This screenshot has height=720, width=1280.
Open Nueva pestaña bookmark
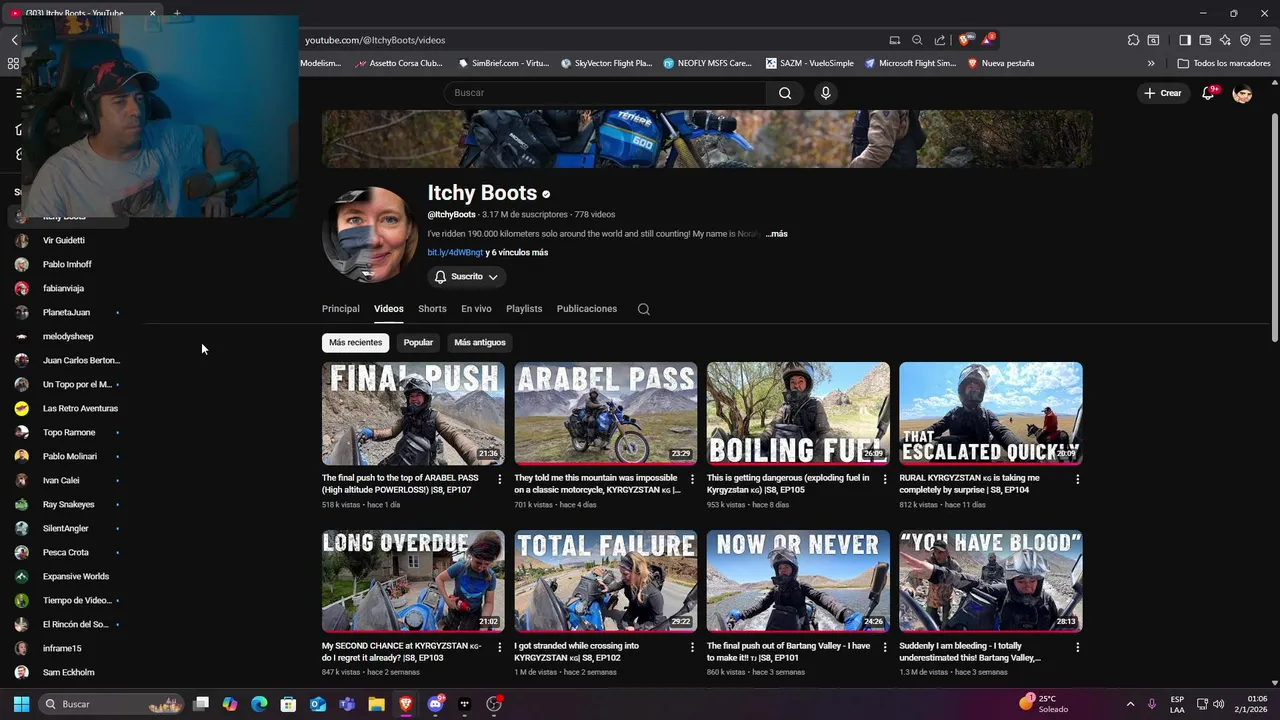(x=1000, y=63)
